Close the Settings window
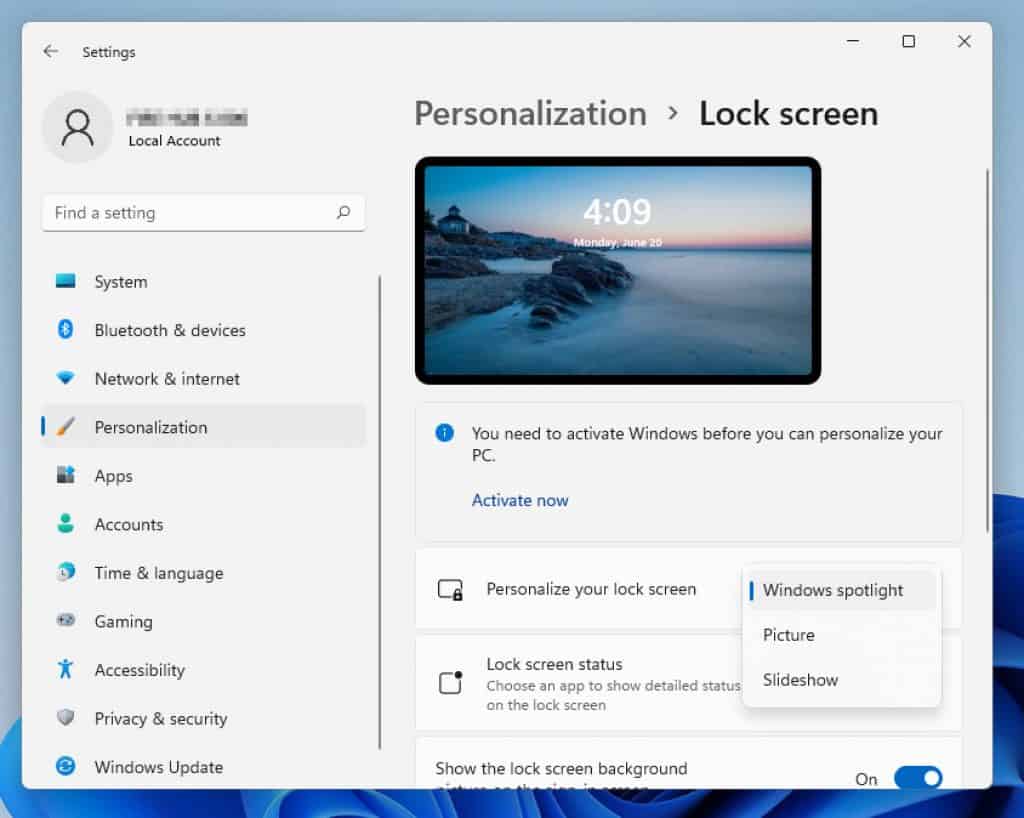 coord(964,41)
